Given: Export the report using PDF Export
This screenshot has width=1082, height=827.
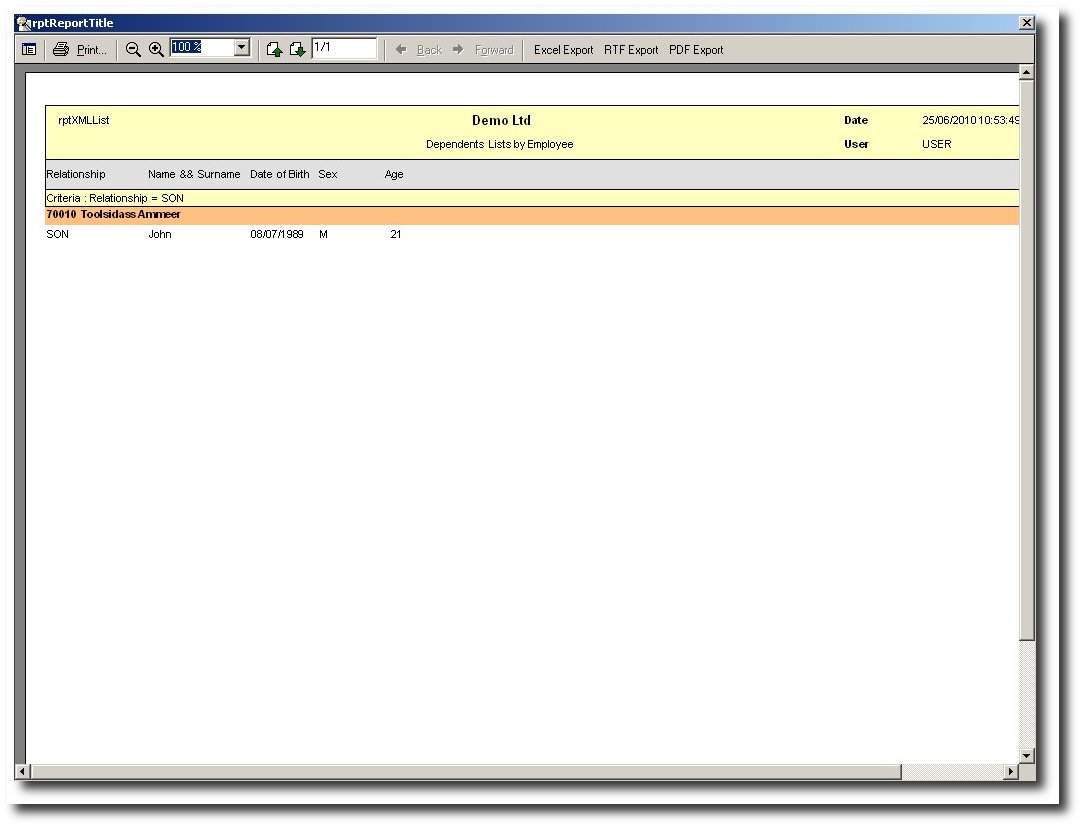Looking at the screenshot, I should point(696,49).
